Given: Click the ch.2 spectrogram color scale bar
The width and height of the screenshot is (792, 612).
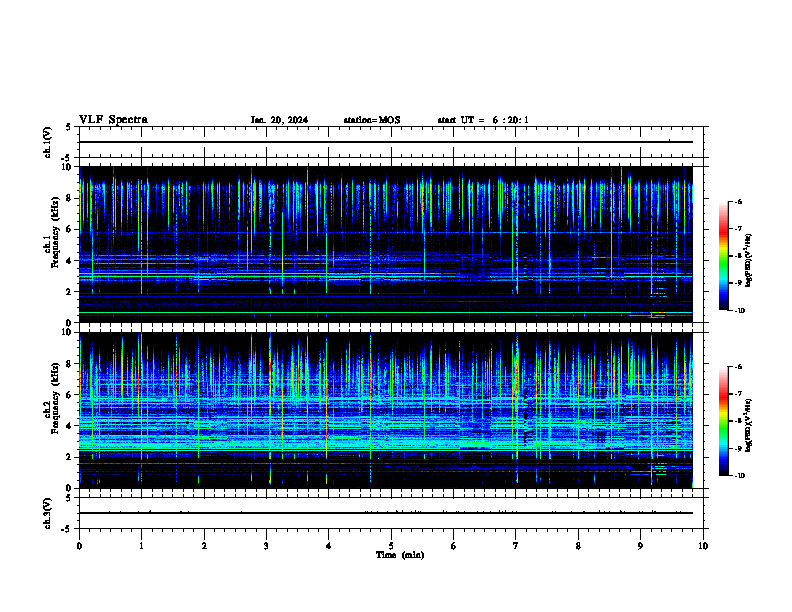Looking at the screenshot, I should (x=723, y=421).
